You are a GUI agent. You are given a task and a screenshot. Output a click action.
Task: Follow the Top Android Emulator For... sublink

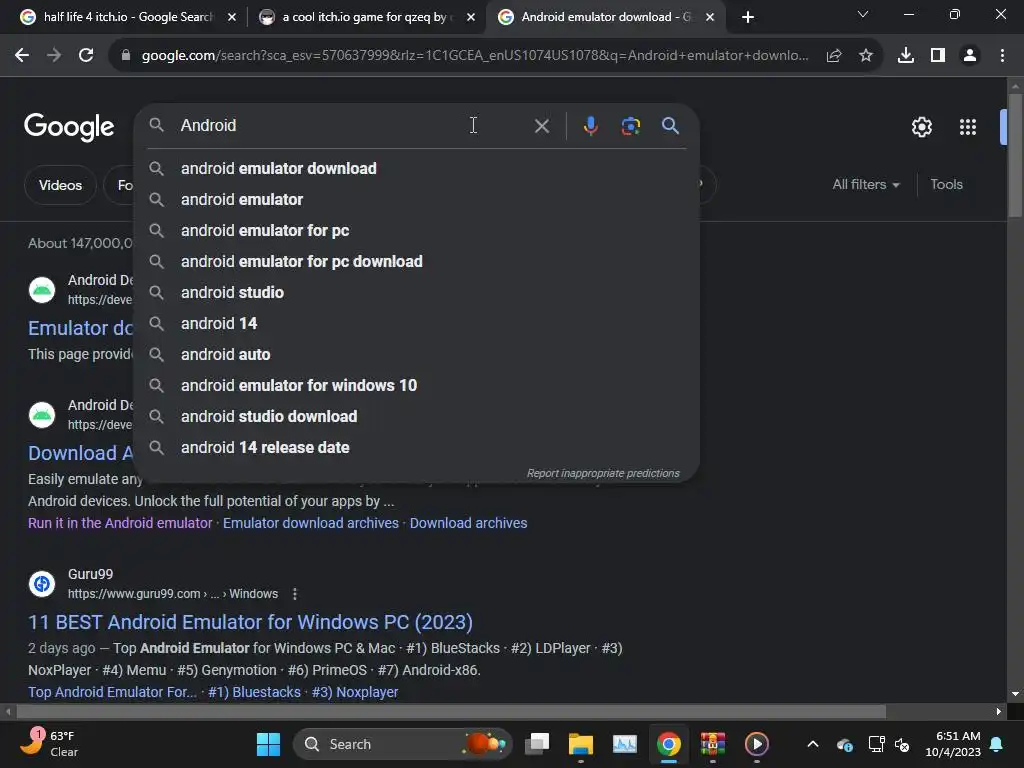(112, 692)
